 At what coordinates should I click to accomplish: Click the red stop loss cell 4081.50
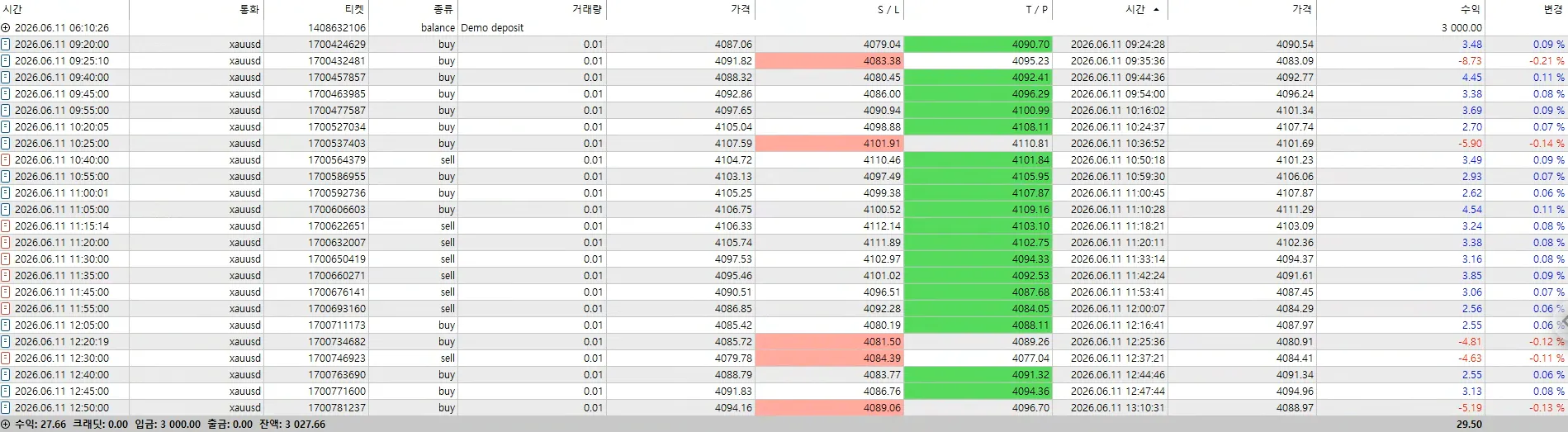coord(829,341)
